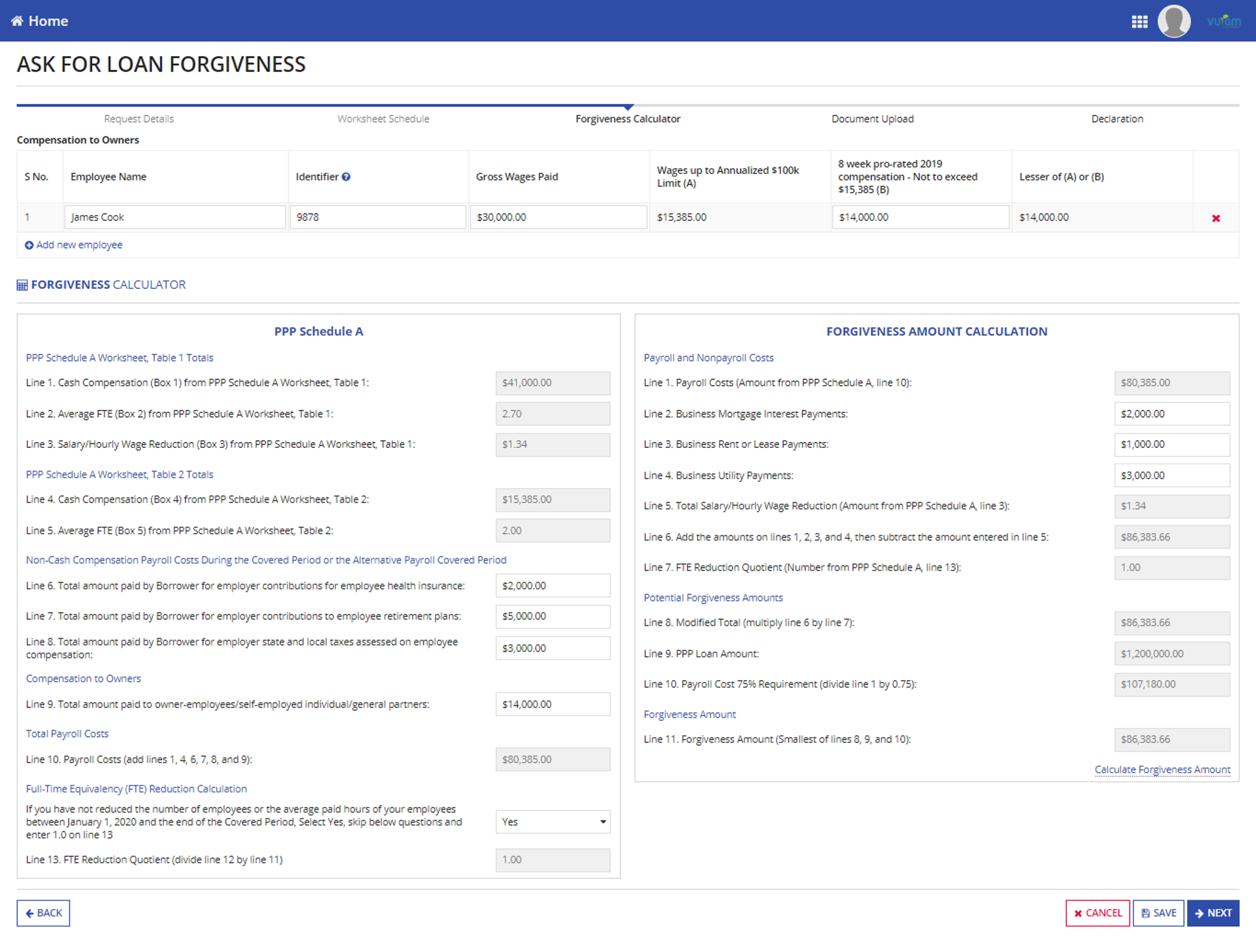Edit Line 6 health insurance amount field
This screenshot has width=1256, height=952.
[552, 585]
